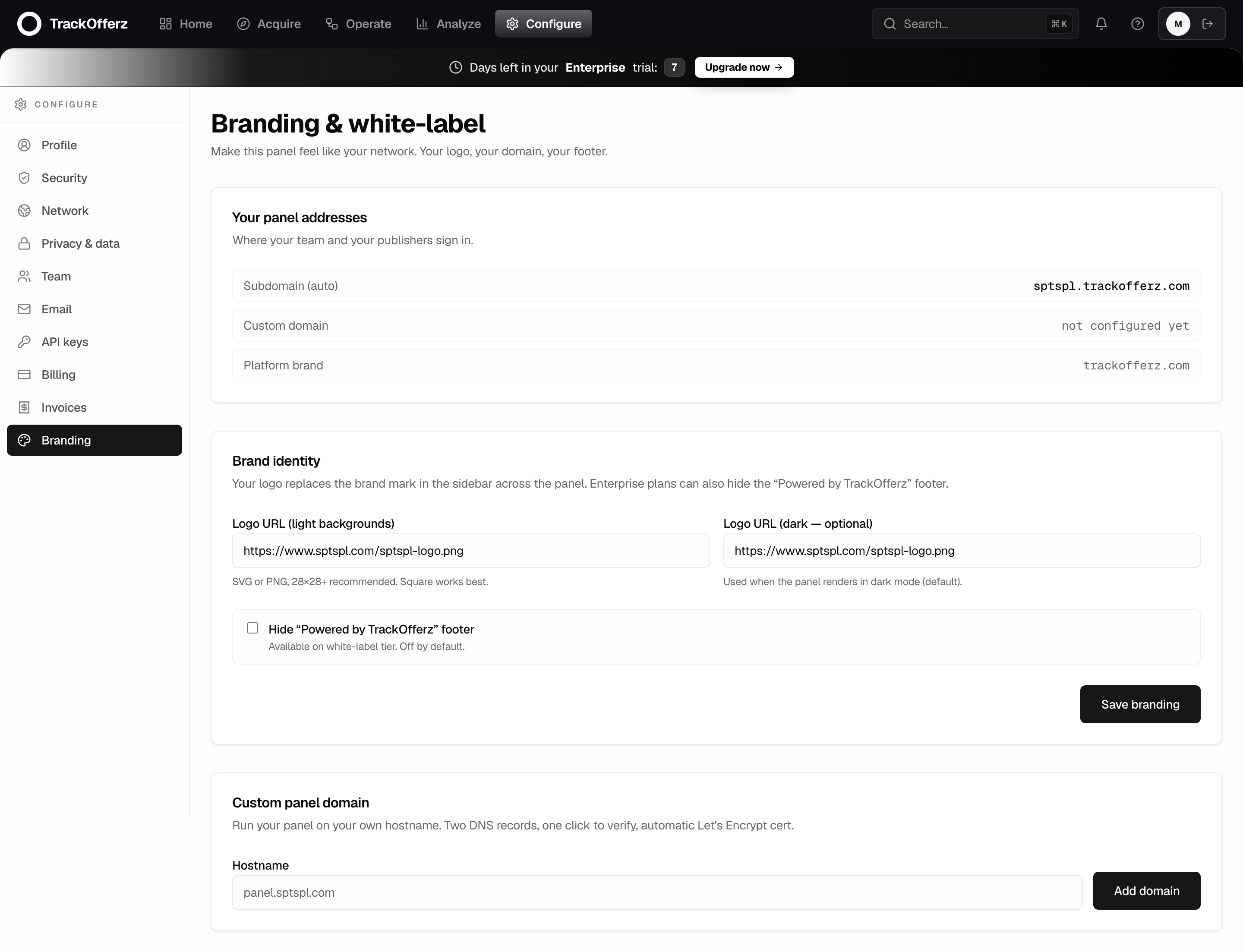Screen dimensions: 1243x952
Task: Click the Privacy lock icon
Action: tap(24, 244)
